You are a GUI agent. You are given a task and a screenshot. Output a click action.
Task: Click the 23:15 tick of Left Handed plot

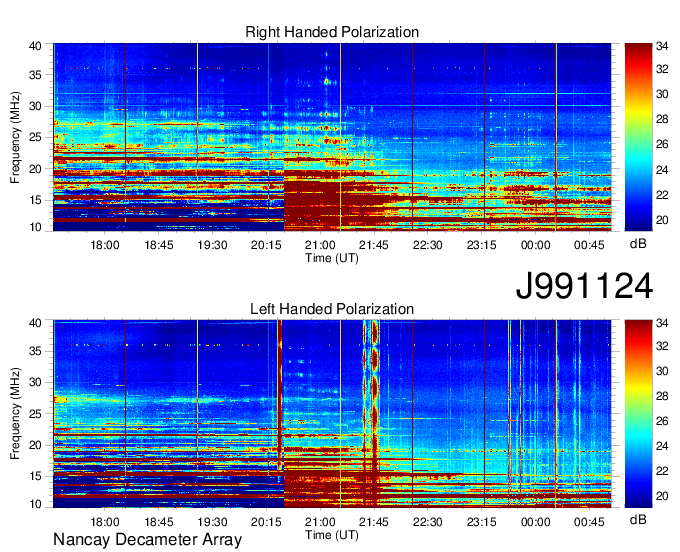481,522
